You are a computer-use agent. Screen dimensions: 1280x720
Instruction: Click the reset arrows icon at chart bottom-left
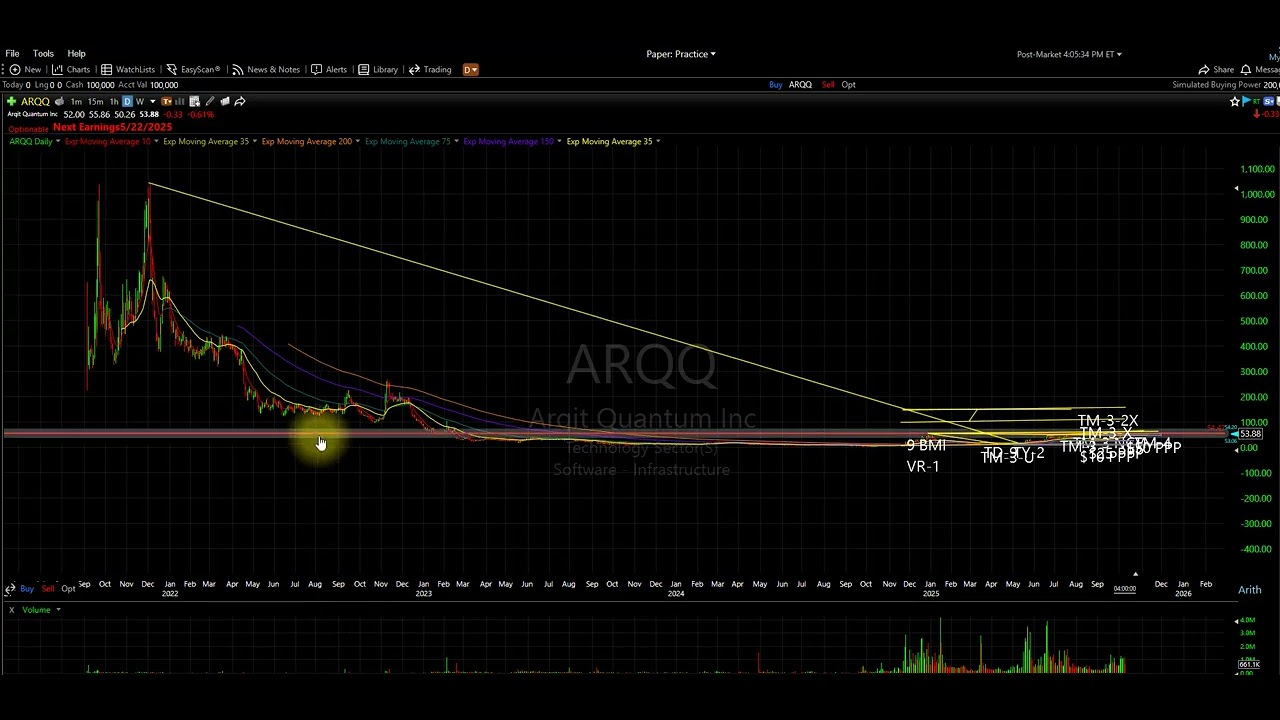tap(10, 589)
